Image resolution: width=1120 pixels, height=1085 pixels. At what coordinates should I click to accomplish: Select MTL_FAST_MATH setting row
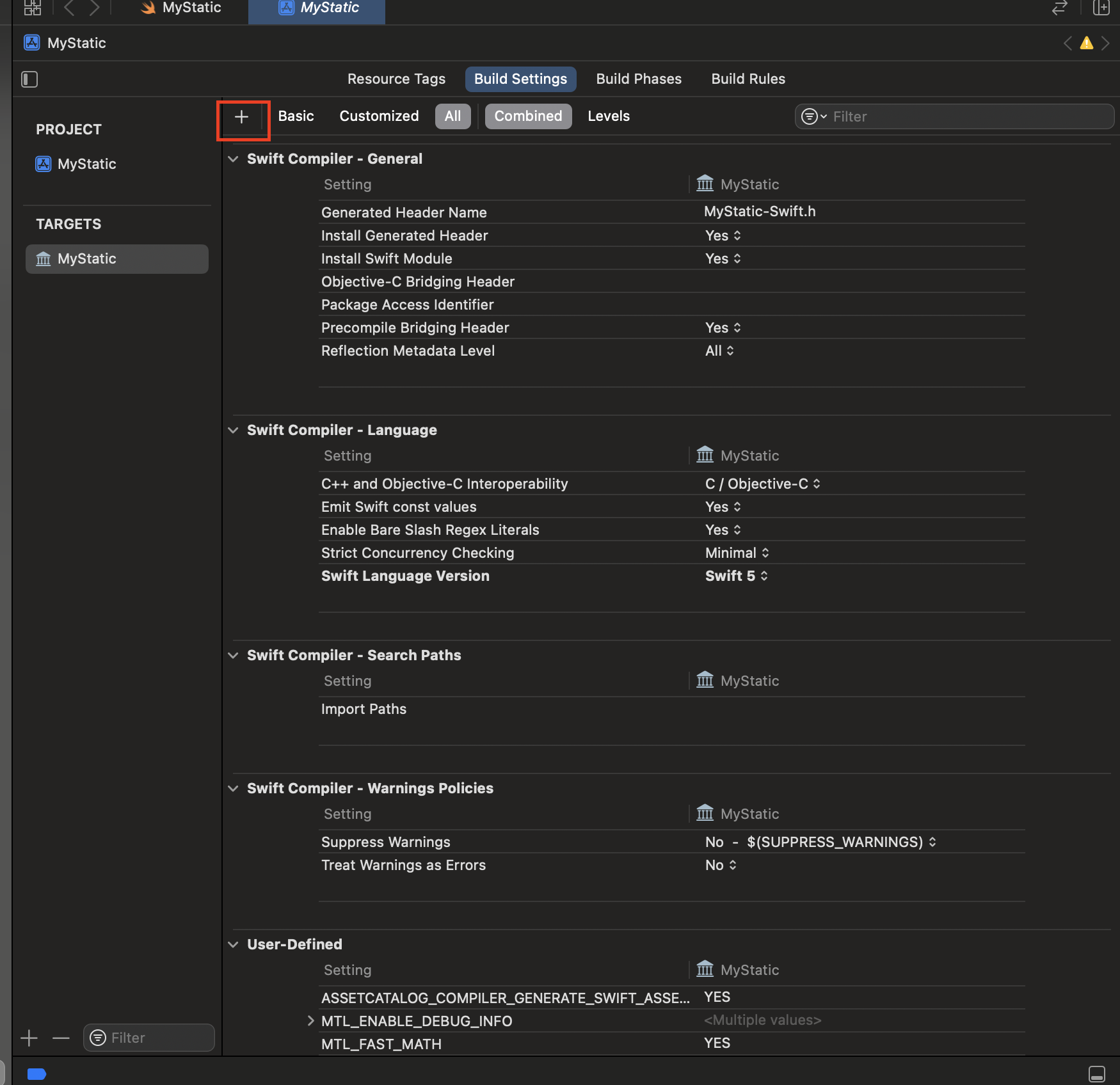[672, 1044]
